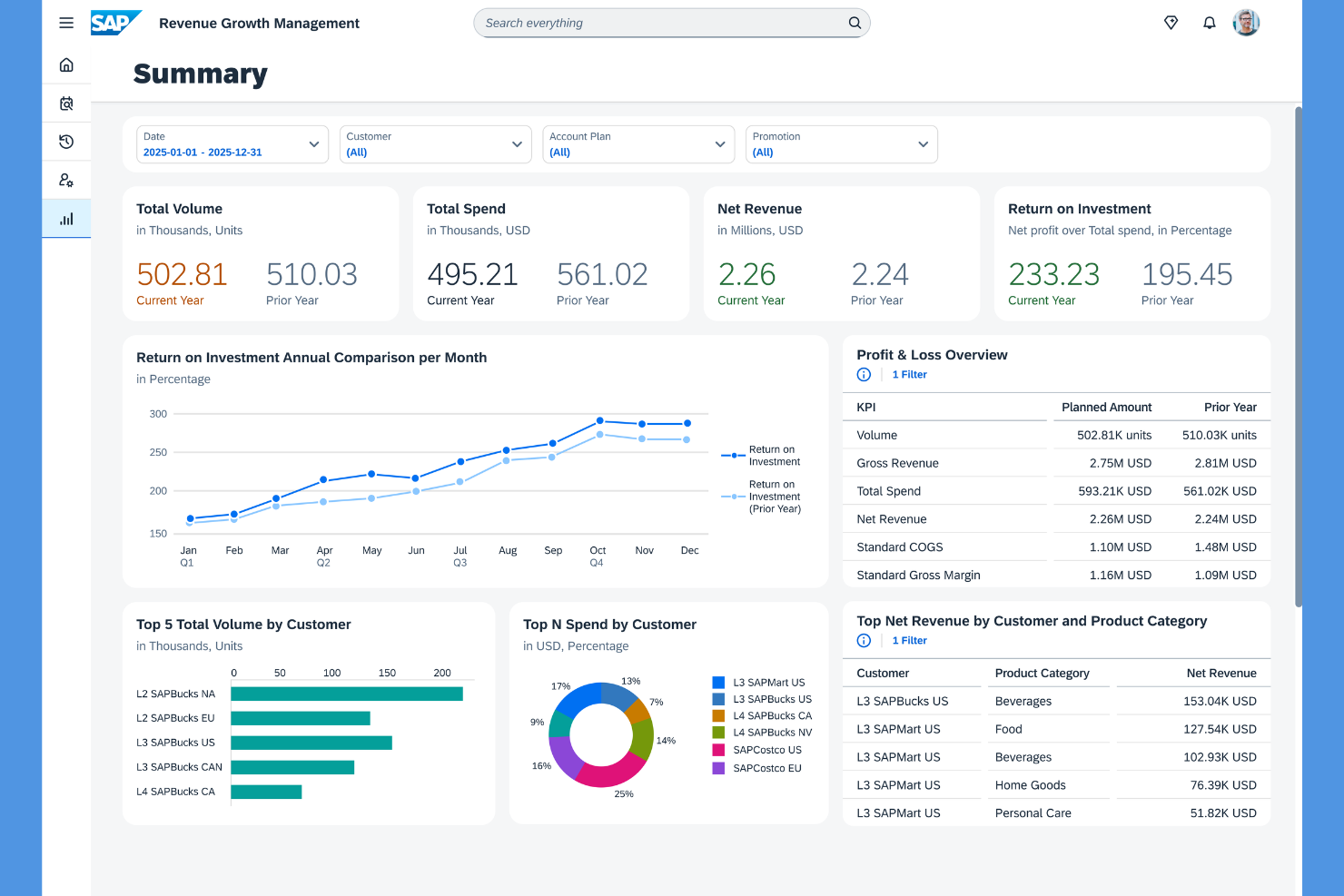Toggle Return on Investment legend entry

click(761, 456)
